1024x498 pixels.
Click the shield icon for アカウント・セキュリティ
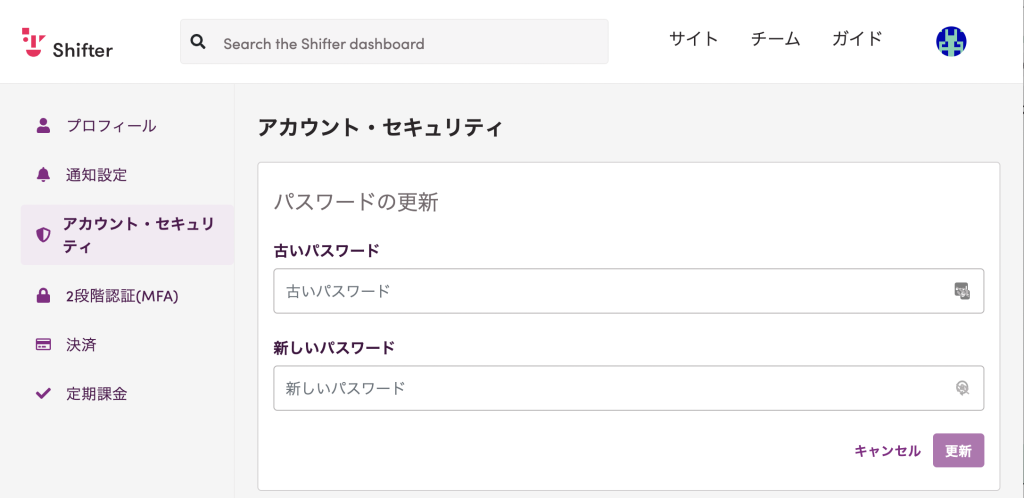point(43,235)
